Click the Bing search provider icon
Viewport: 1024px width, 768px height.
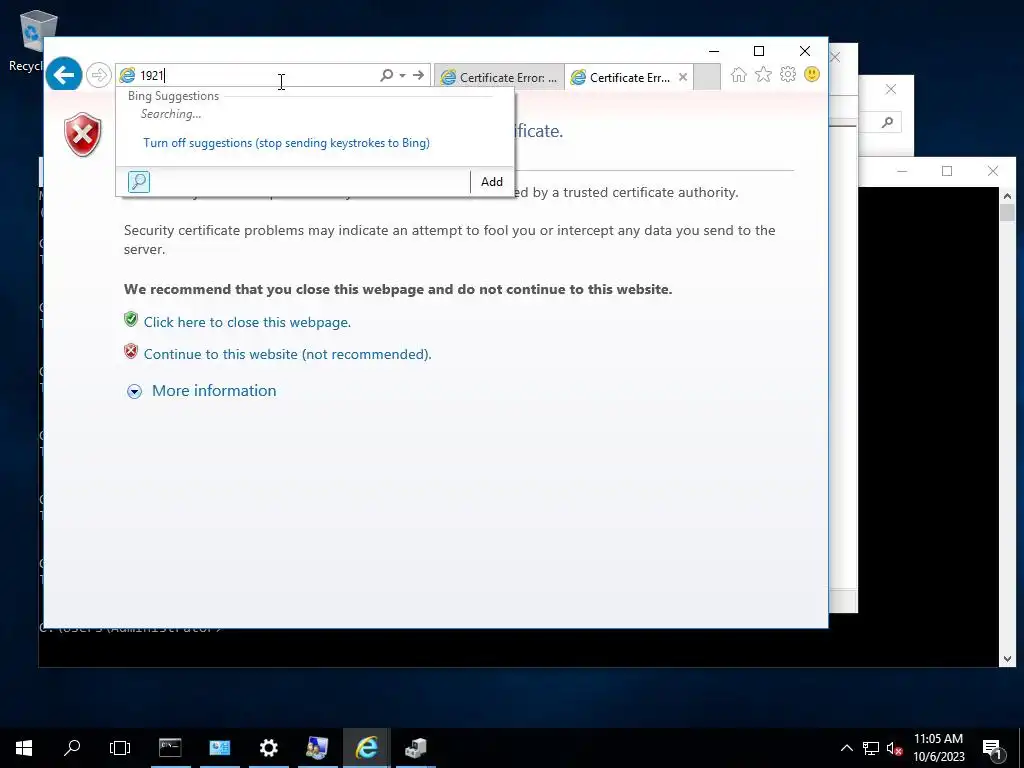click(x=138, y=182)
